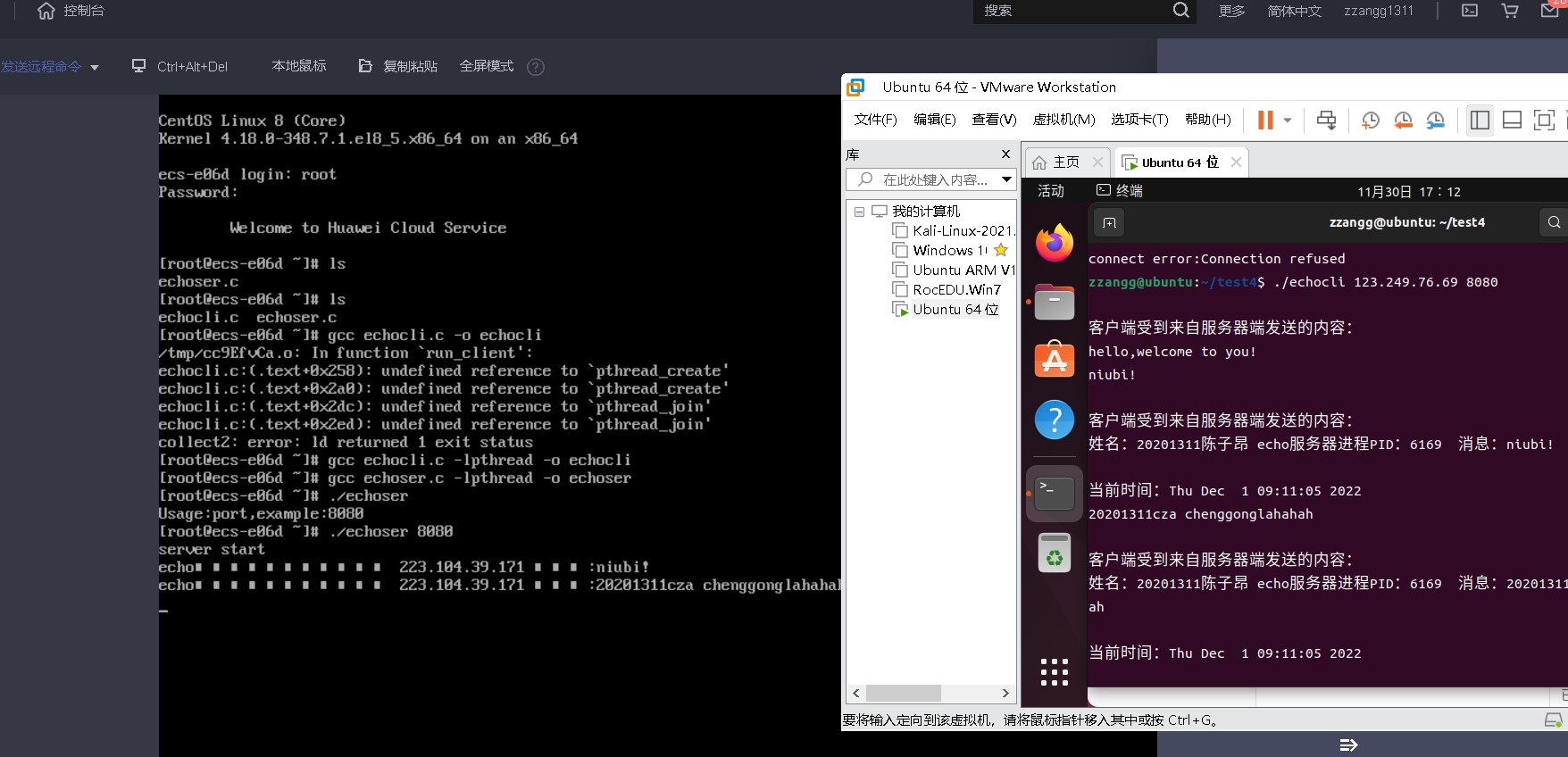This screenshot has height=757, width=1568.
Task: Open the 控制台 home icon
Action: (46, 11)
